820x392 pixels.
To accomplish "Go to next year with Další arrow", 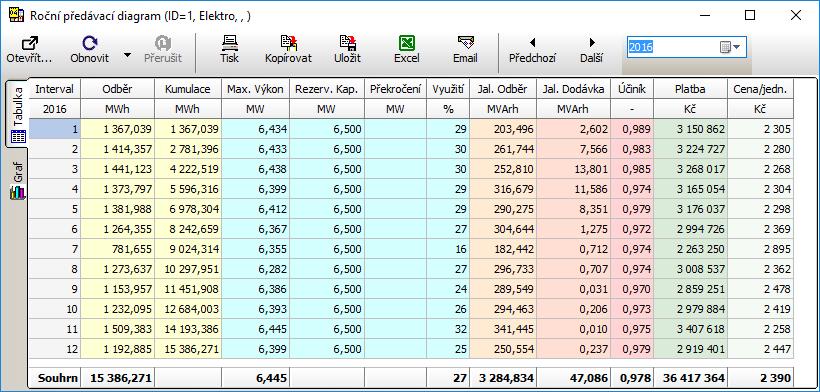I will [x=592, y=43].
